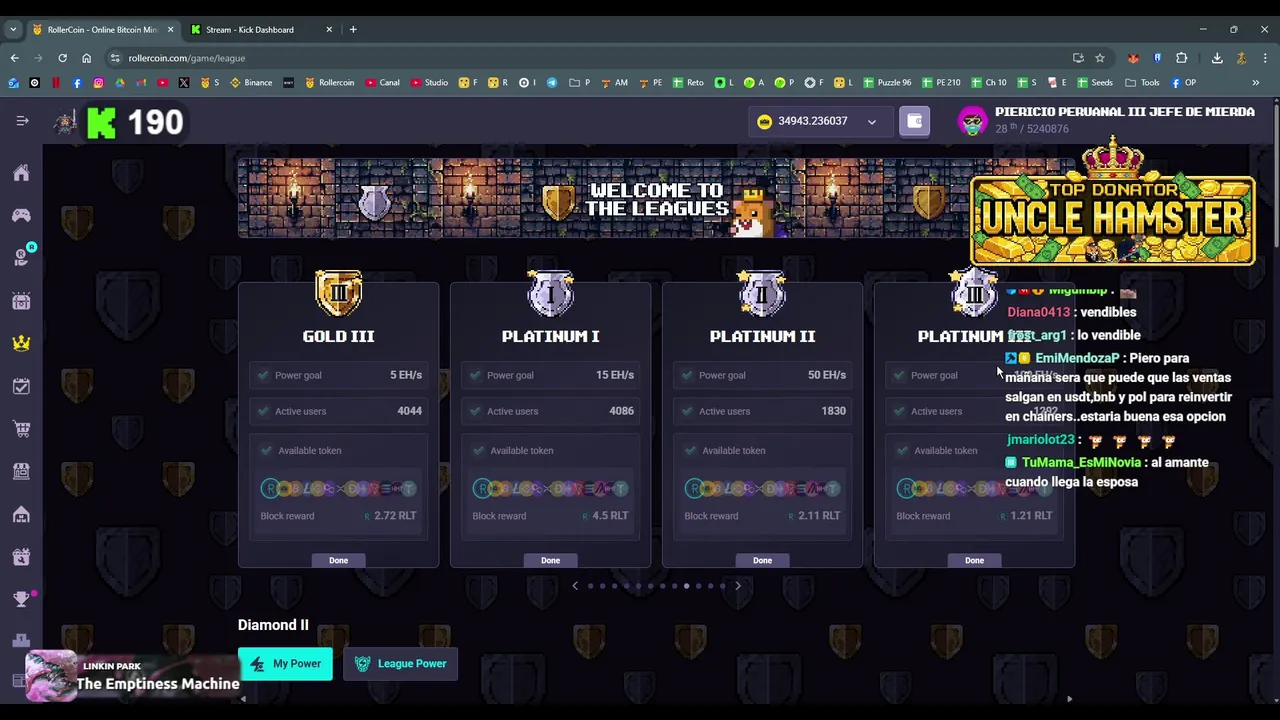Open the Tools bookmarks folder
The image size is (1280, 720).
pos(1142,83)
